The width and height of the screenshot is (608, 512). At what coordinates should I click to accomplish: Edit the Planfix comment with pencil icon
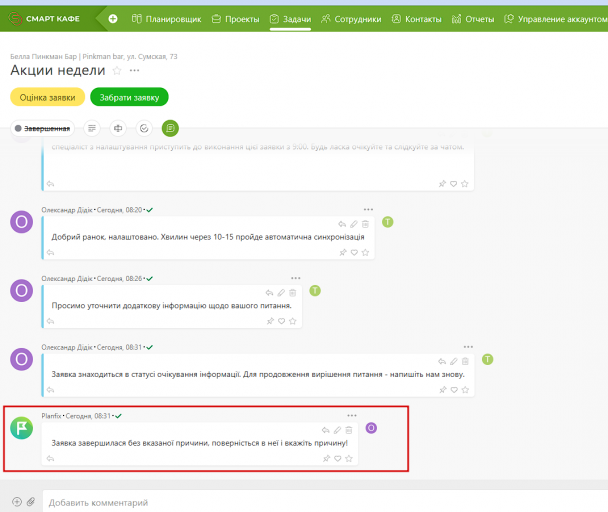337,430
